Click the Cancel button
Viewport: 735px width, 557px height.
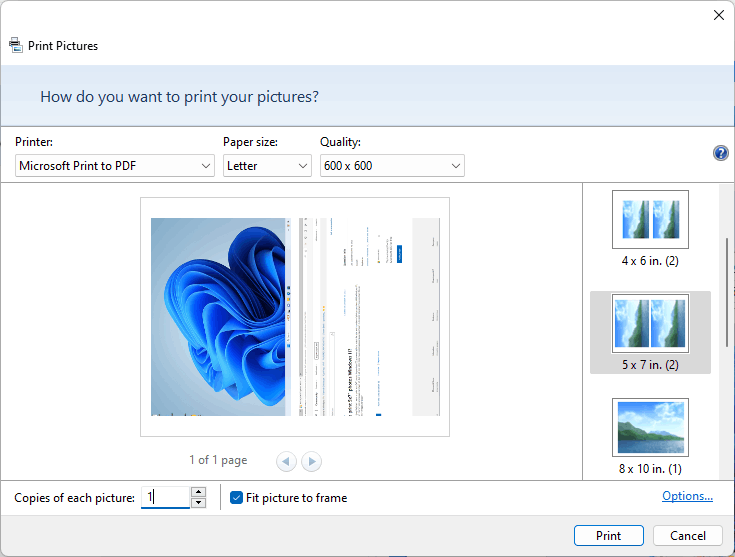[688, 535]
